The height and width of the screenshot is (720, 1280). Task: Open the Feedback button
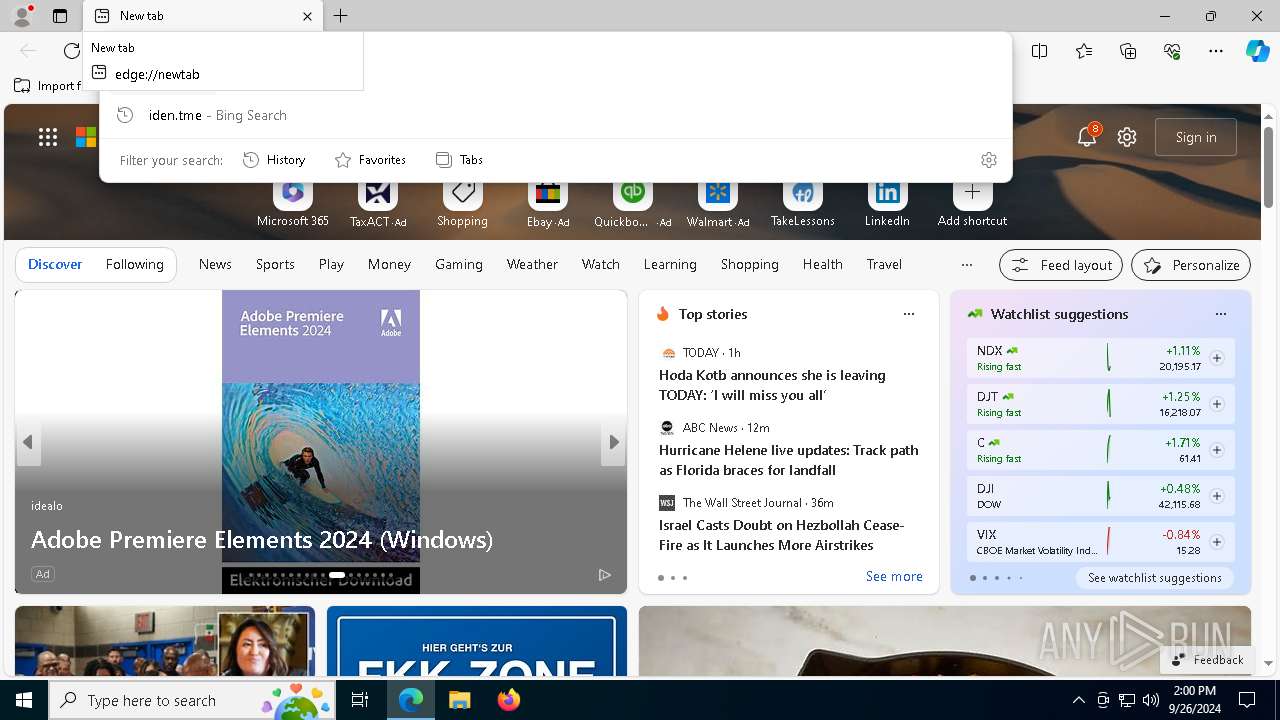(x=1207, y=660)
